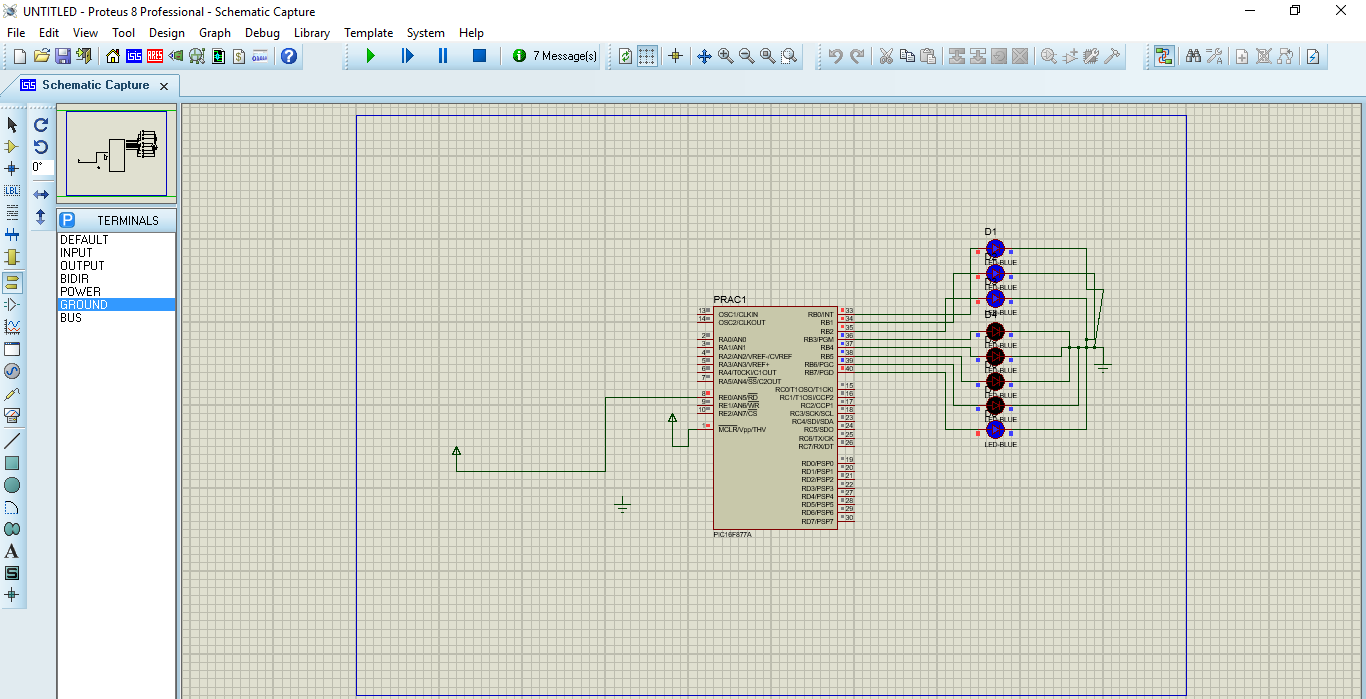1366x699 pixels.
Task: Open the help question mark icon
Action: pyautogui.click(x=289, y=56)
